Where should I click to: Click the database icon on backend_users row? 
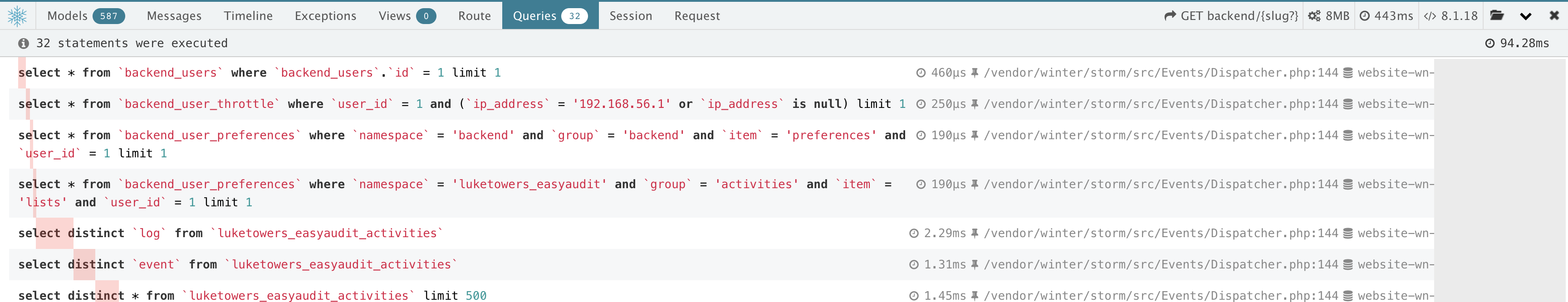click(1347, 73)
